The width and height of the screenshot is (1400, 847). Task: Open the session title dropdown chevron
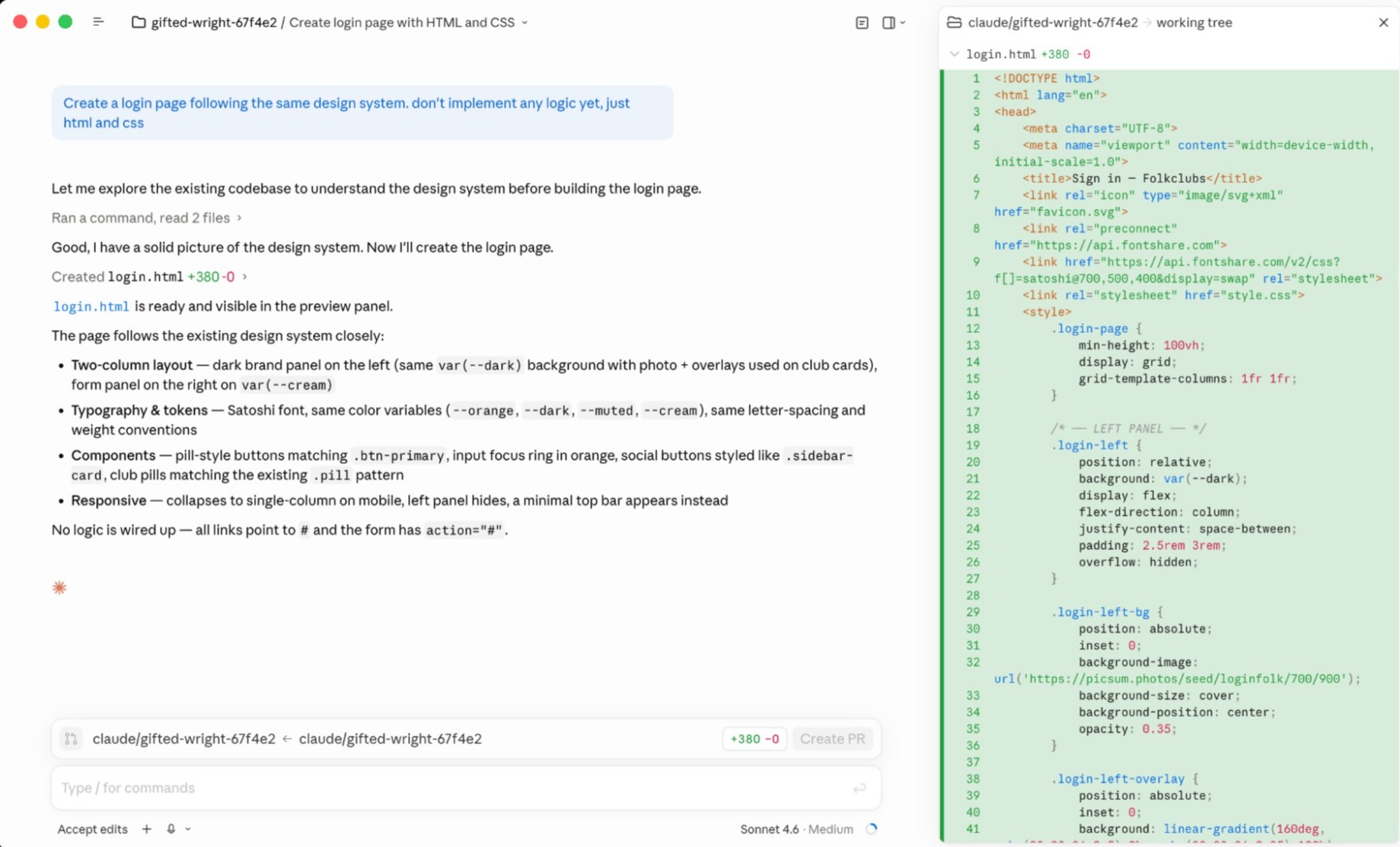pos(525,23)
